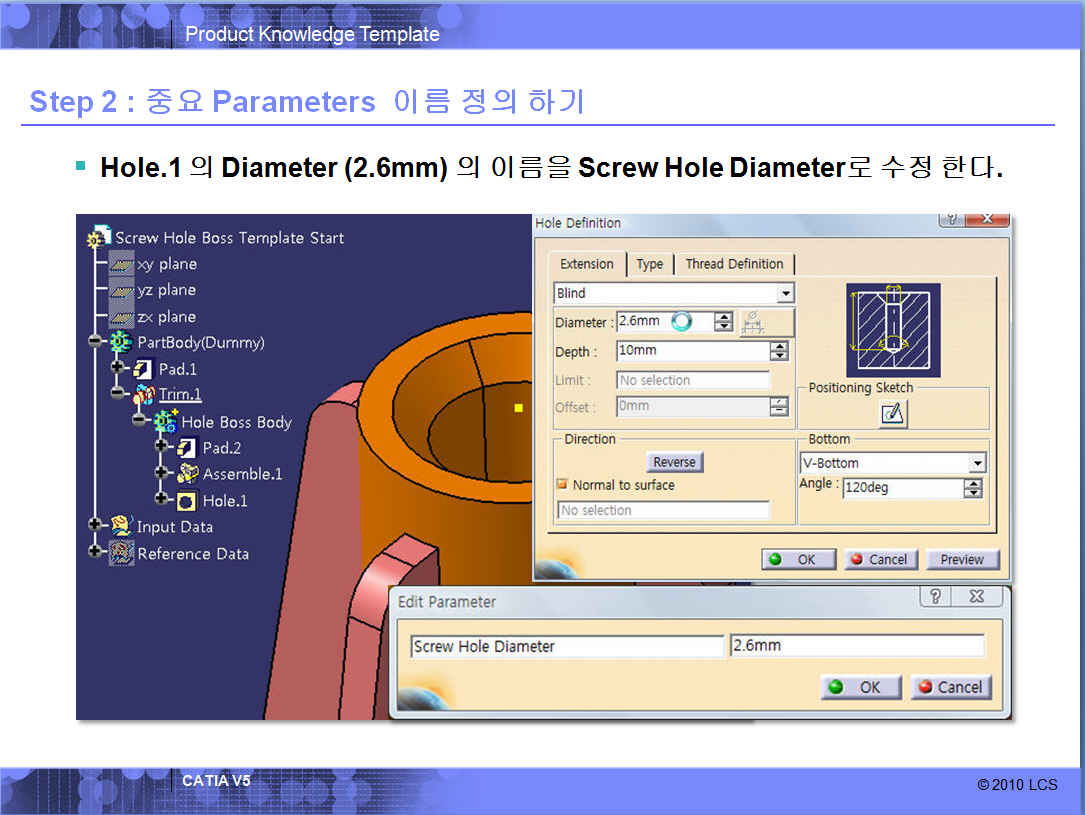Click the Reverse direction button
This screenshot has height=815, width=1085.
coord(674,462)
